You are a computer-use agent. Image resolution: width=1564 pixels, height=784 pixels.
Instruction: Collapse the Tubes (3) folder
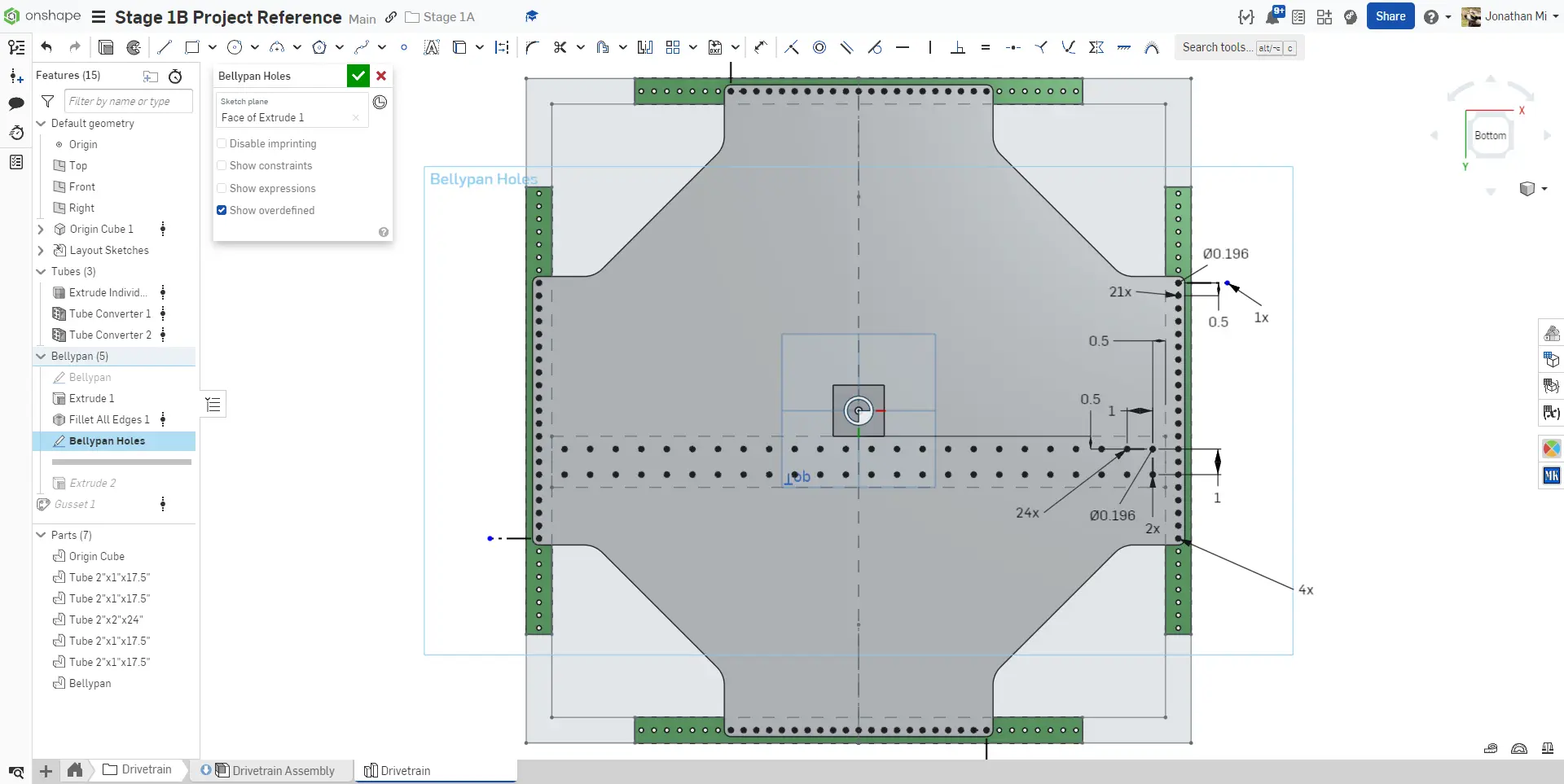click(41, 272)
